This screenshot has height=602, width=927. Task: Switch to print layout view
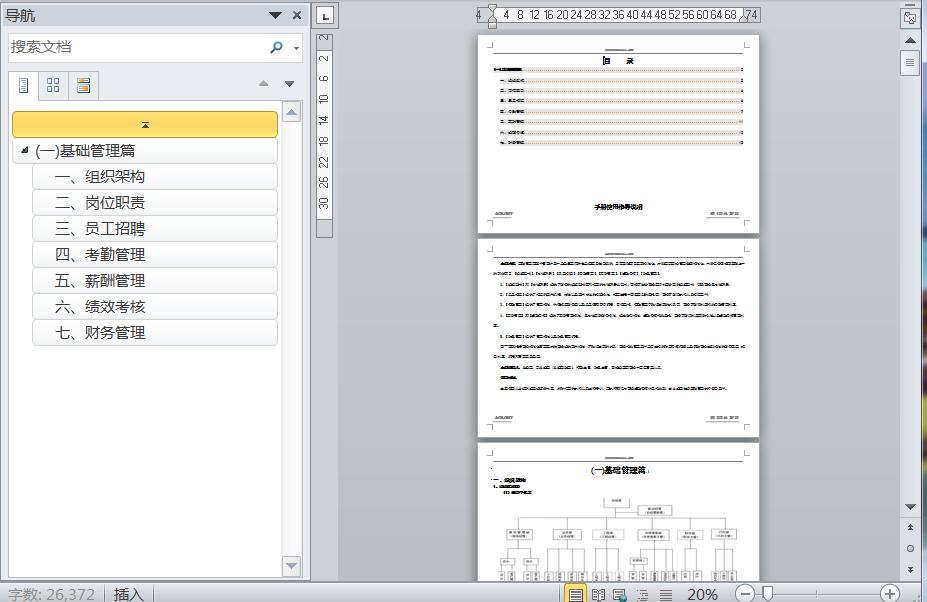(x=575, y=594)
